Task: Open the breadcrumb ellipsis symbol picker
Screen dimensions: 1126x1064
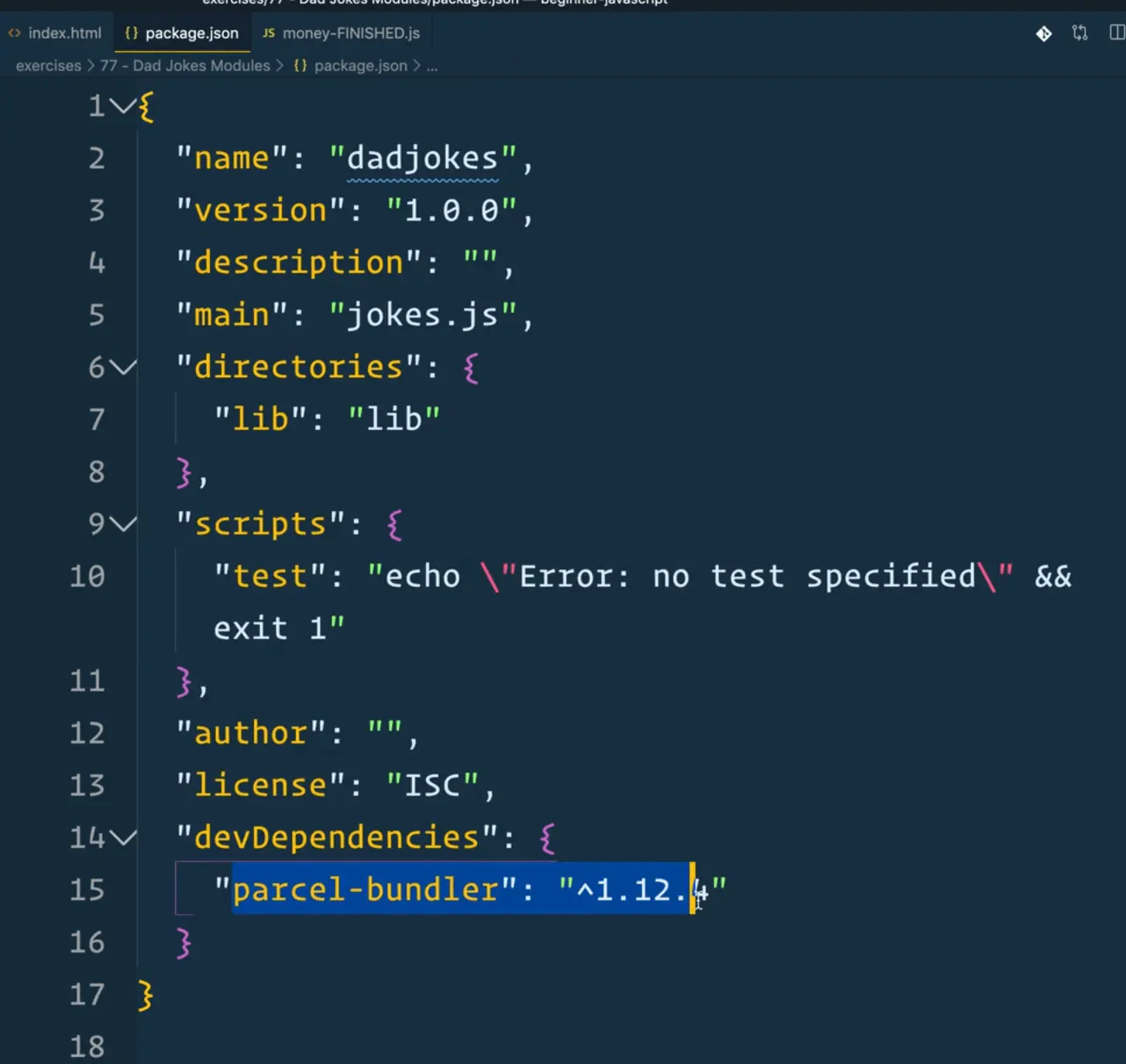Action: [x=432, y=66]
